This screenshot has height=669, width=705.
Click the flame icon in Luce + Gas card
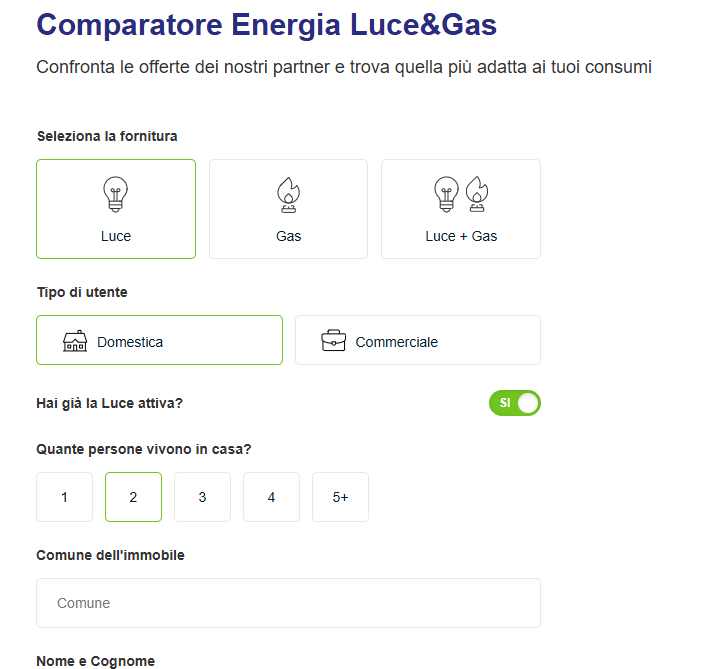click(x=477, y=195)
